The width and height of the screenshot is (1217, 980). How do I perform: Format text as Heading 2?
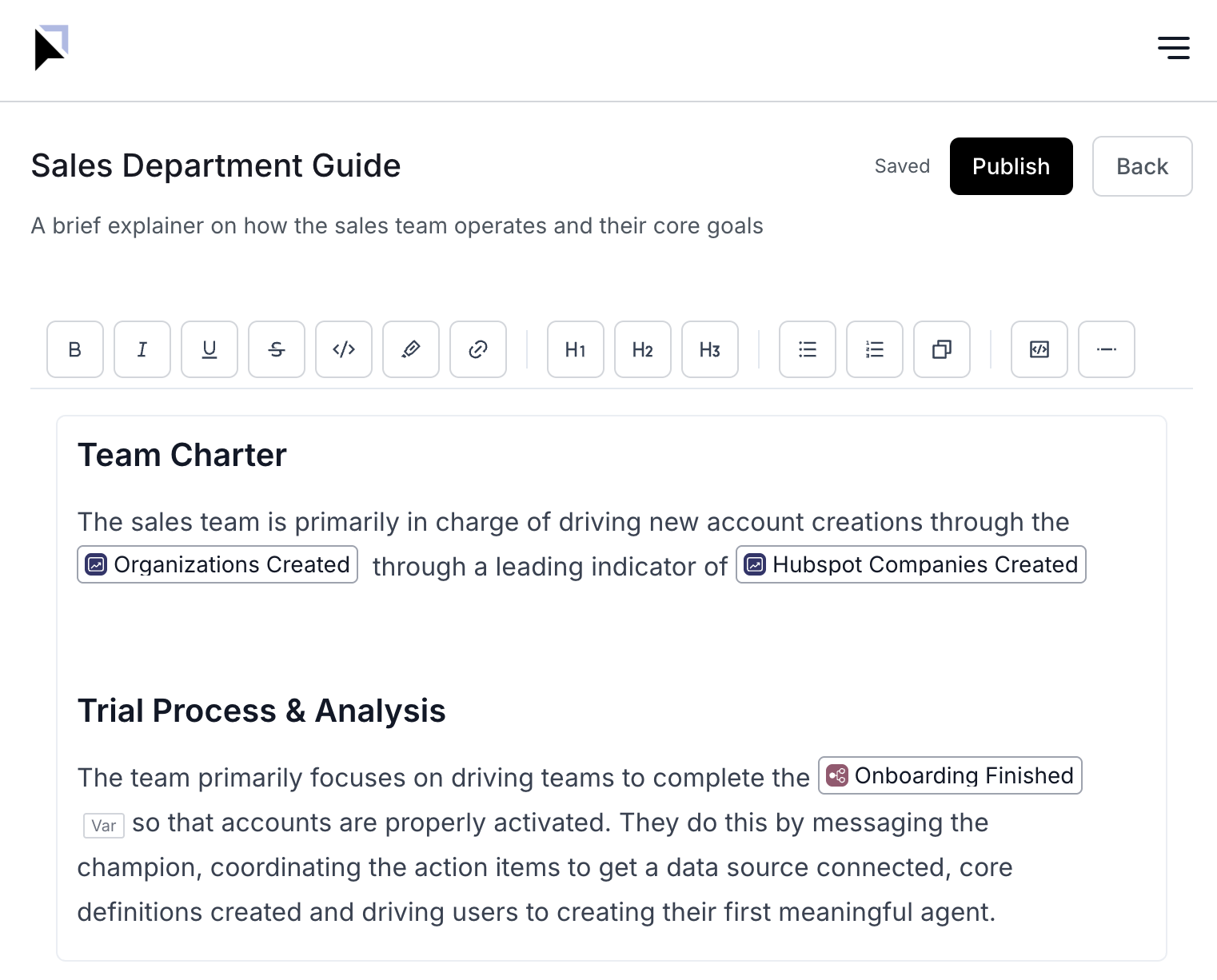(642, 349)
